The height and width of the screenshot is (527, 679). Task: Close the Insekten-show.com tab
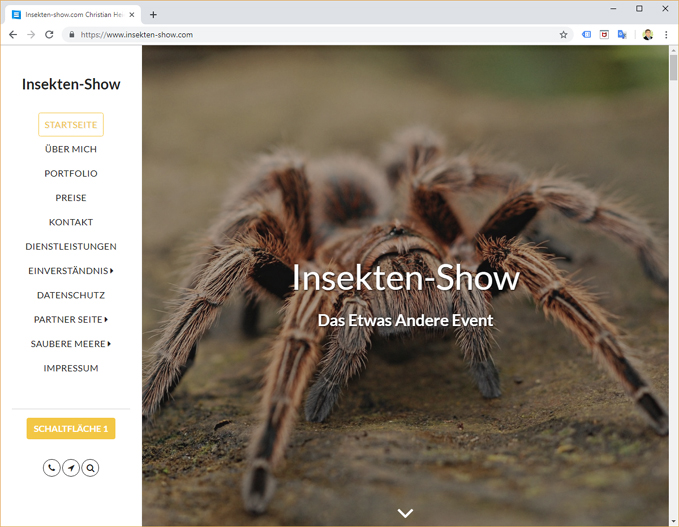tap(132, 15)
